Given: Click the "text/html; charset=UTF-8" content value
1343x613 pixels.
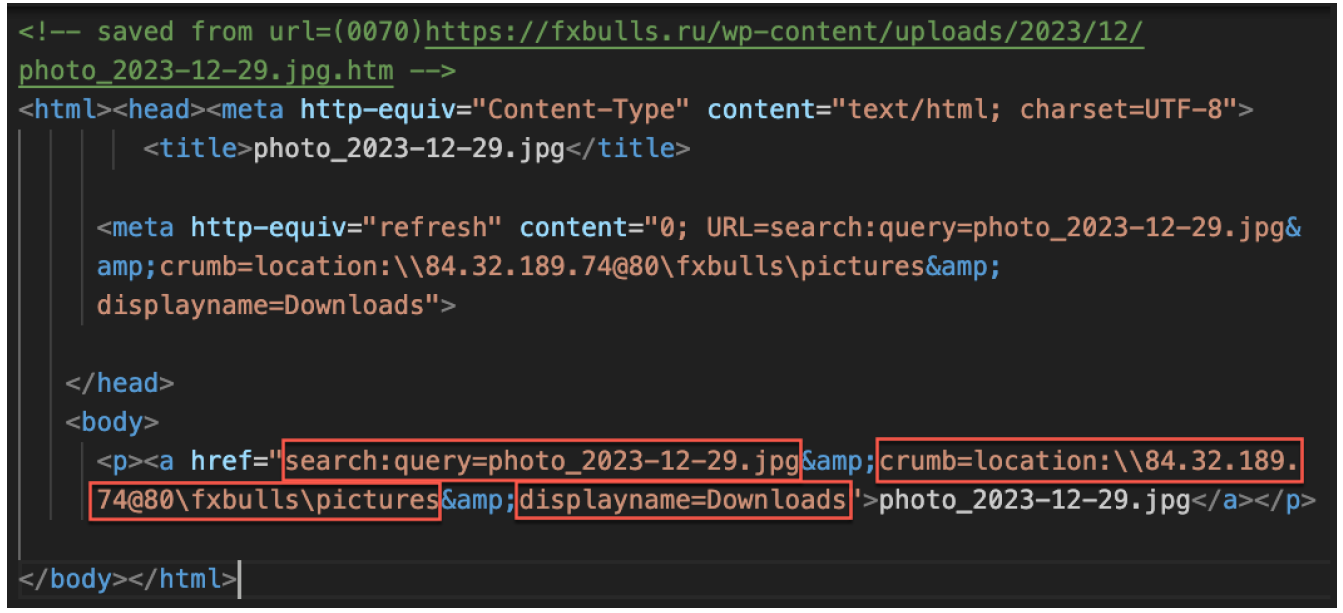Looking at the screenshot, I should (x=1039, y=109).
